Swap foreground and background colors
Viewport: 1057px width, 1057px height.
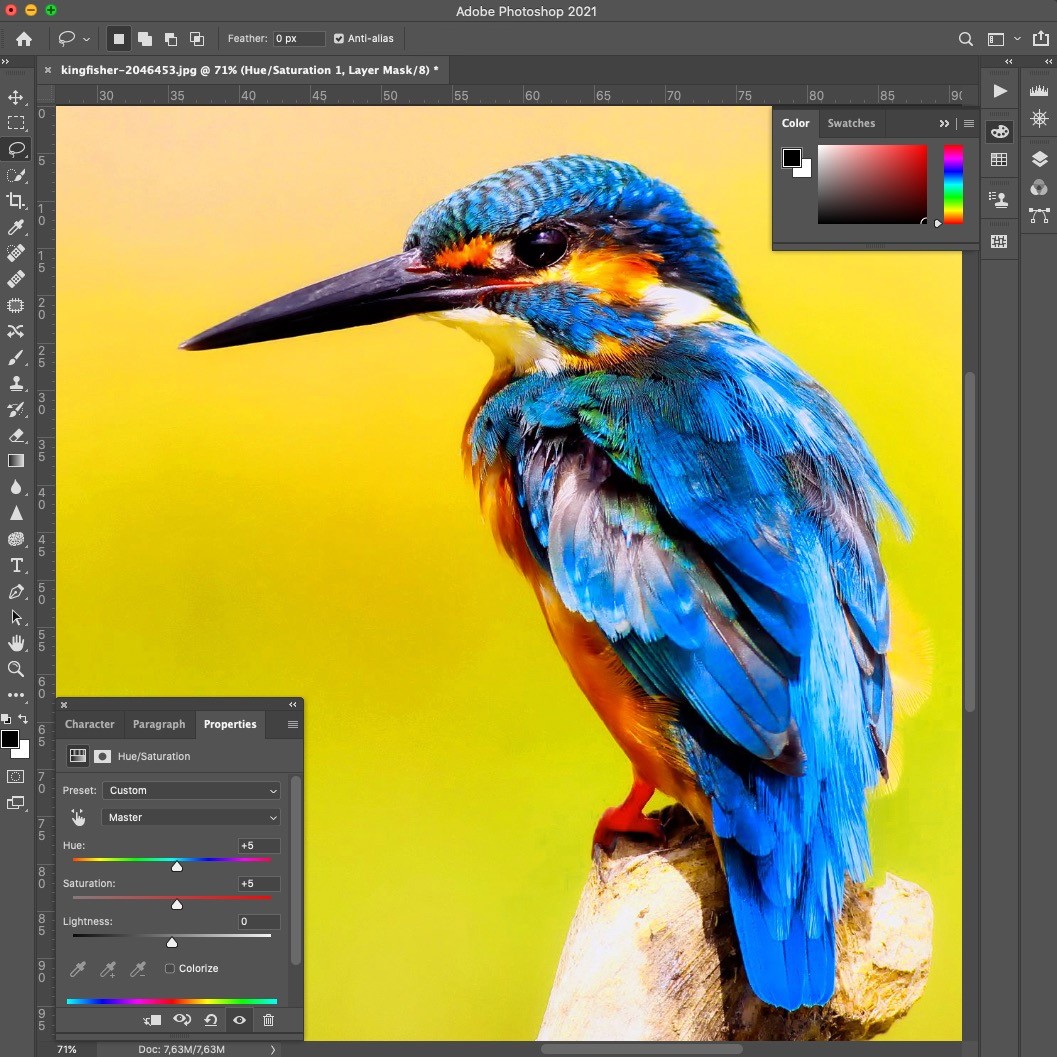pos(23,719)
